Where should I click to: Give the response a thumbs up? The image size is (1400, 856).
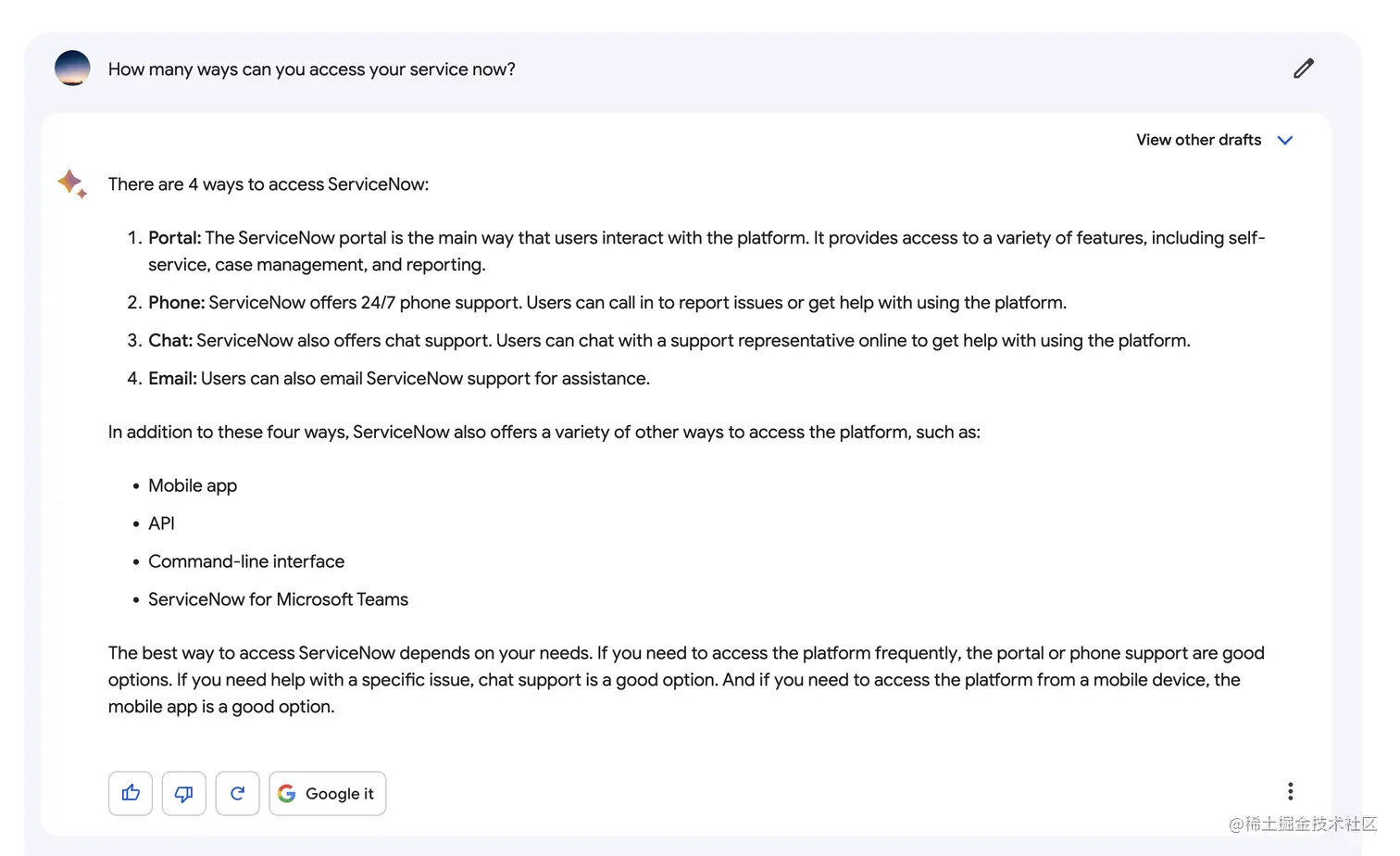[x=131, y=793]
